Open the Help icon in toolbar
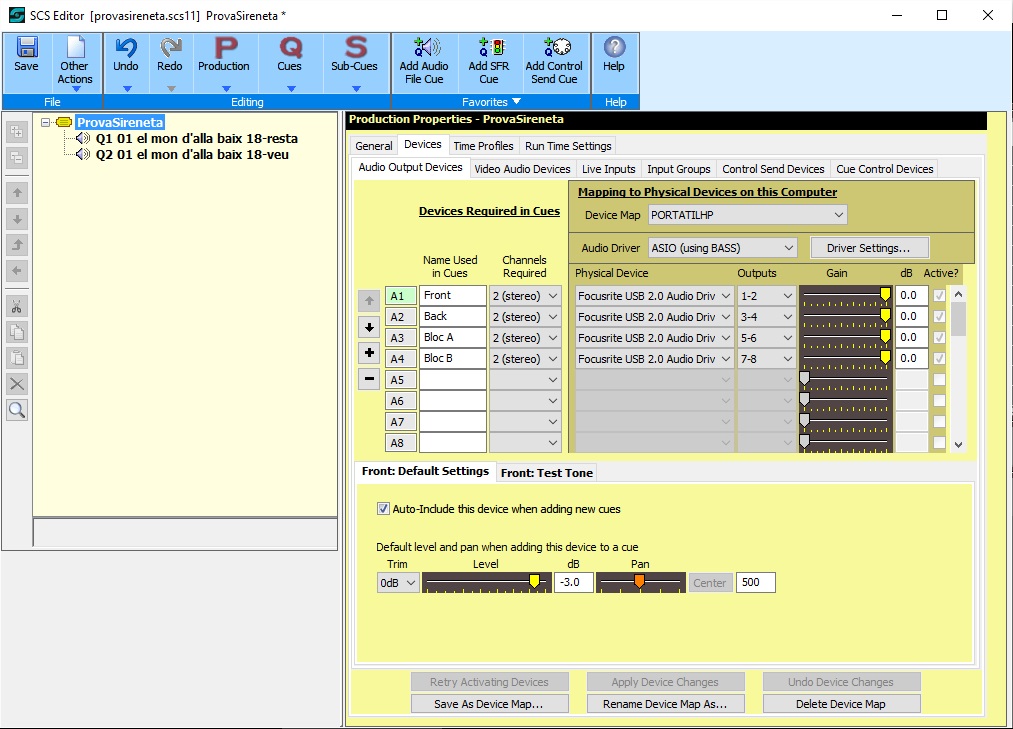The height and width of the screenshot is (729, 1013). pyautogui.click(x=614, y=48)
